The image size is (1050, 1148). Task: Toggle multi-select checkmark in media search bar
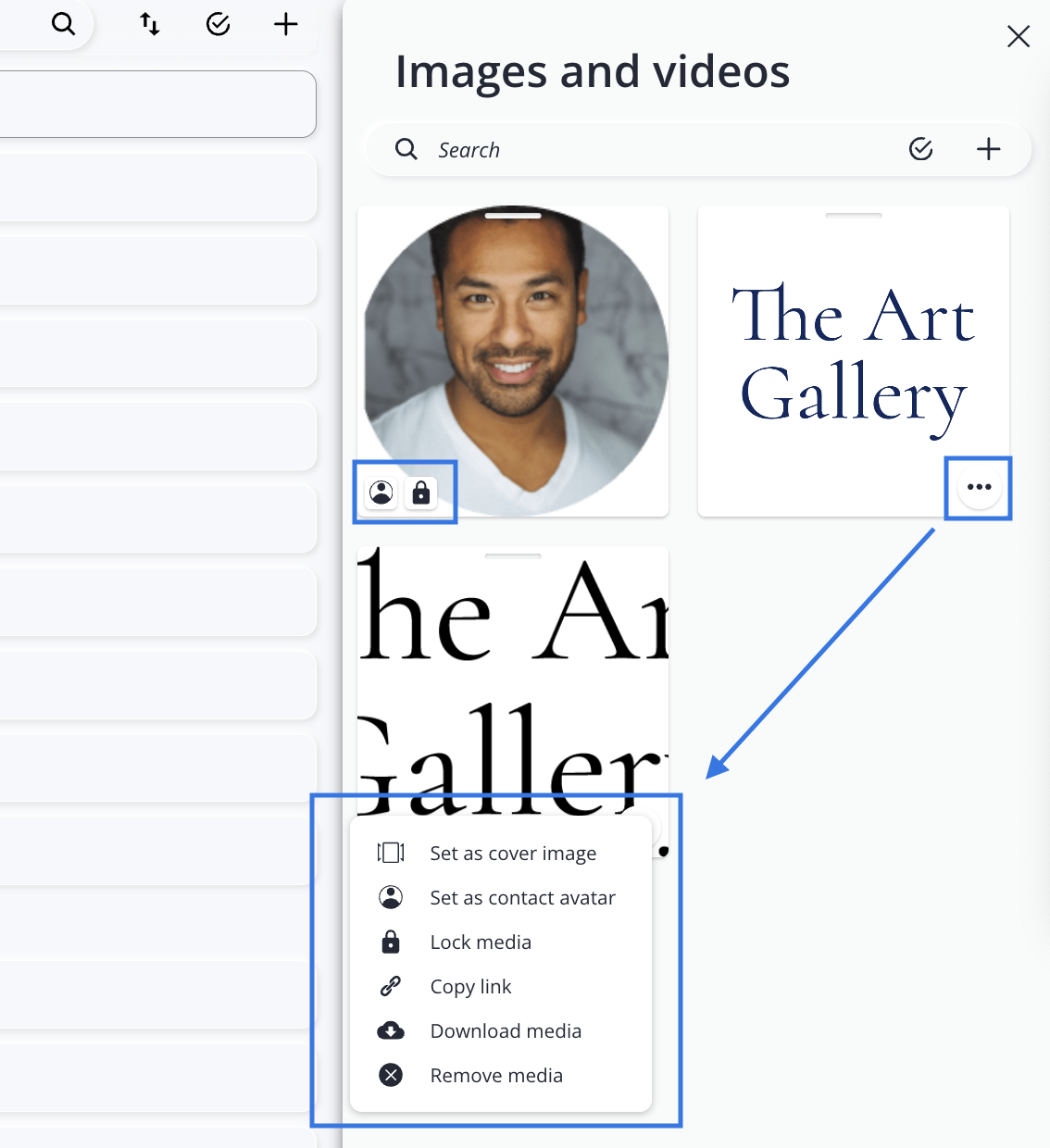[920, 149]
